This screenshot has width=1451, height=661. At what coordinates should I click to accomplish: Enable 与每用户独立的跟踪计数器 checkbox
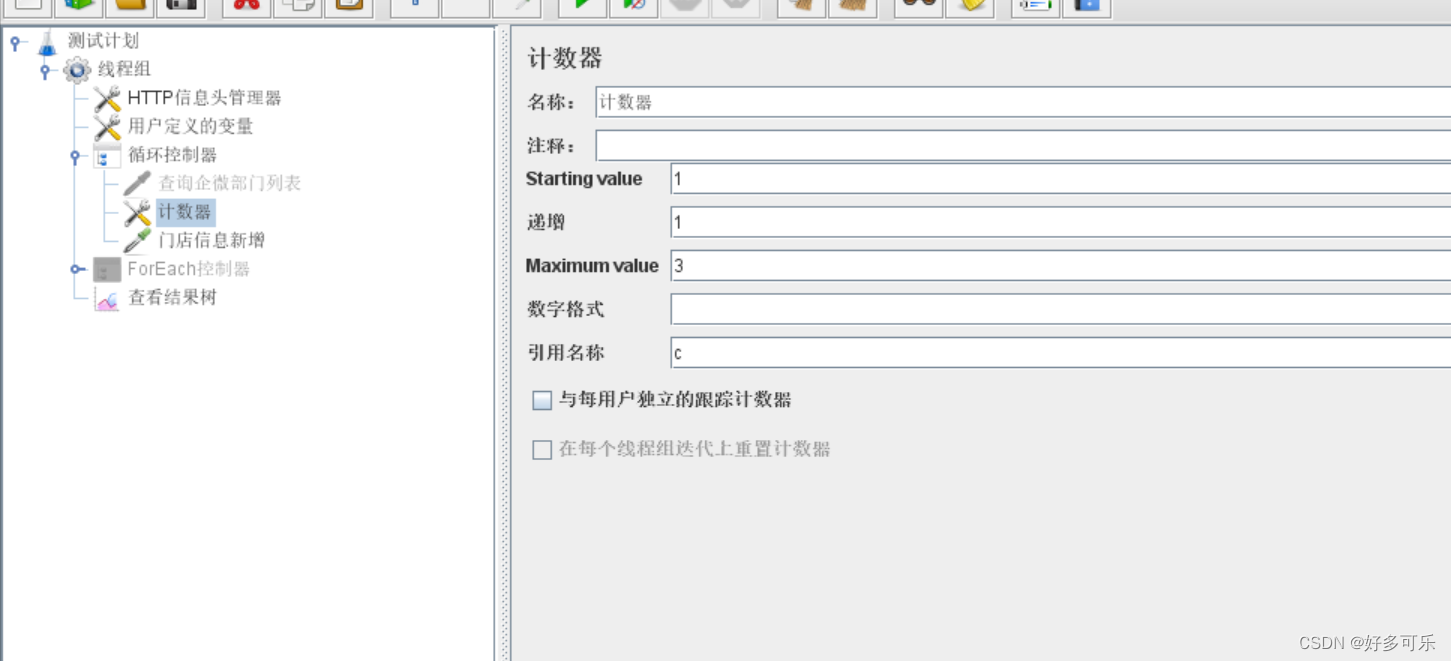pos(542,400)
